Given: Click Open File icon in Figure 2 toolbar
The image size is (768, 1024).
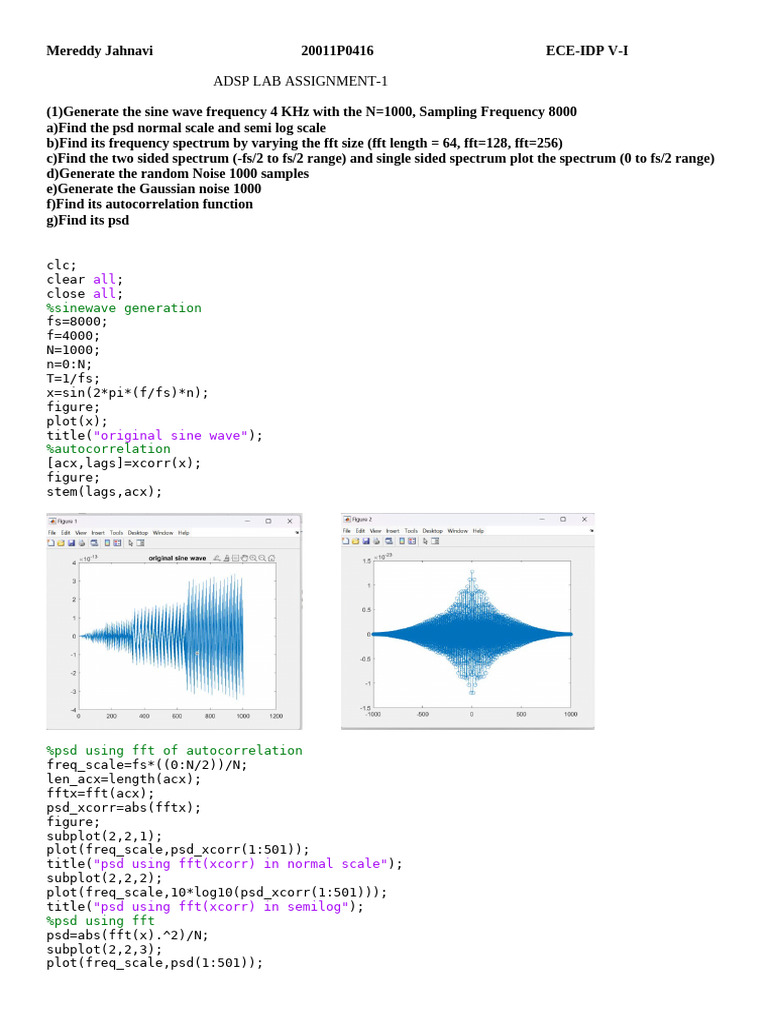Looking at the screenshot, I should [x=355, y=541].
